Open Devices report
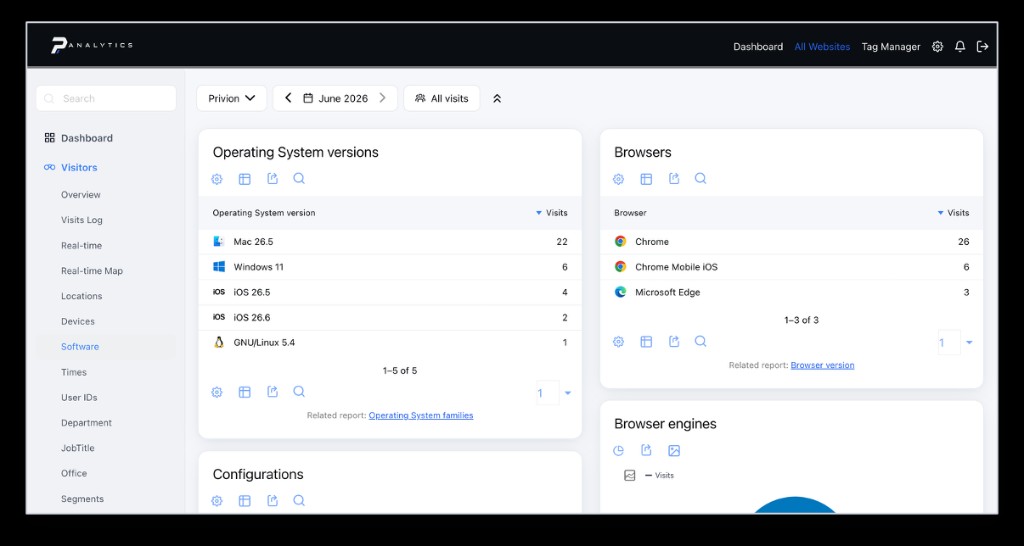This screenshot has width=1024, height=546. 78,321
